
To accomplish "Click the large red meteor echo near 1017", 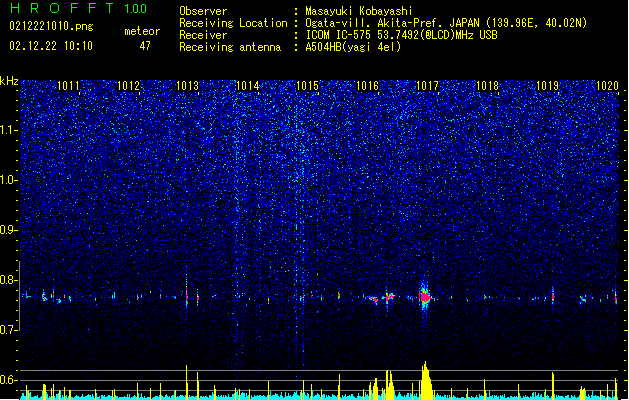I will tap(425, 297).
